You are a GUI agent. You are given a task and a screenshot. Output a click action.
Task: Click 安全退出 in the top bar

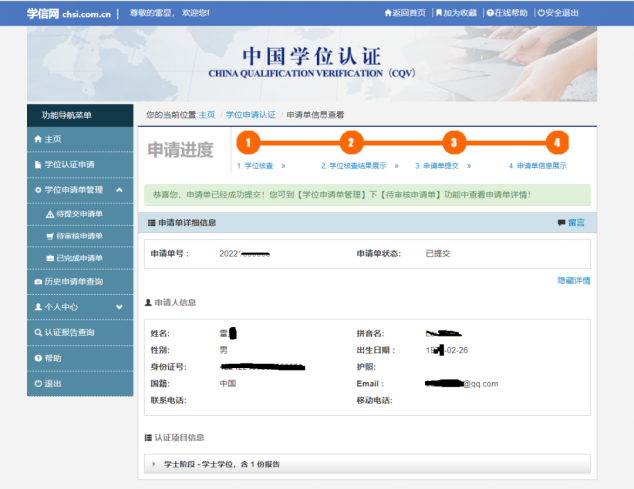[558, 13]
